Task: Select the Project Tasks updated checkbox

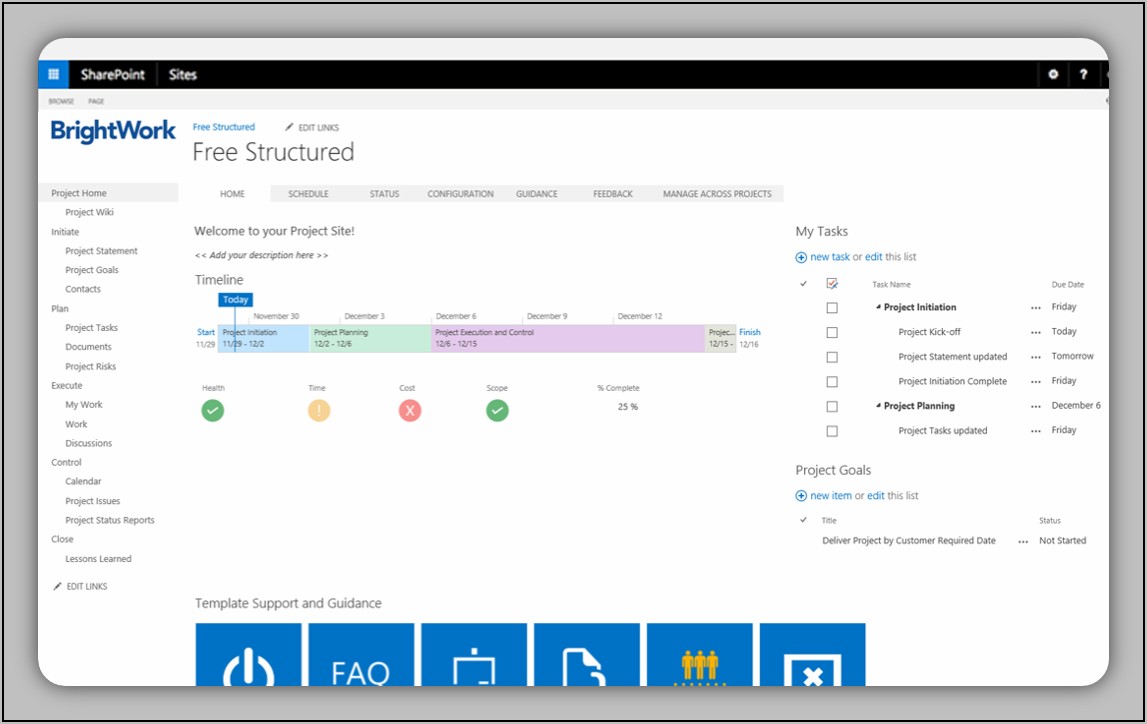Action: click(832, 431)
